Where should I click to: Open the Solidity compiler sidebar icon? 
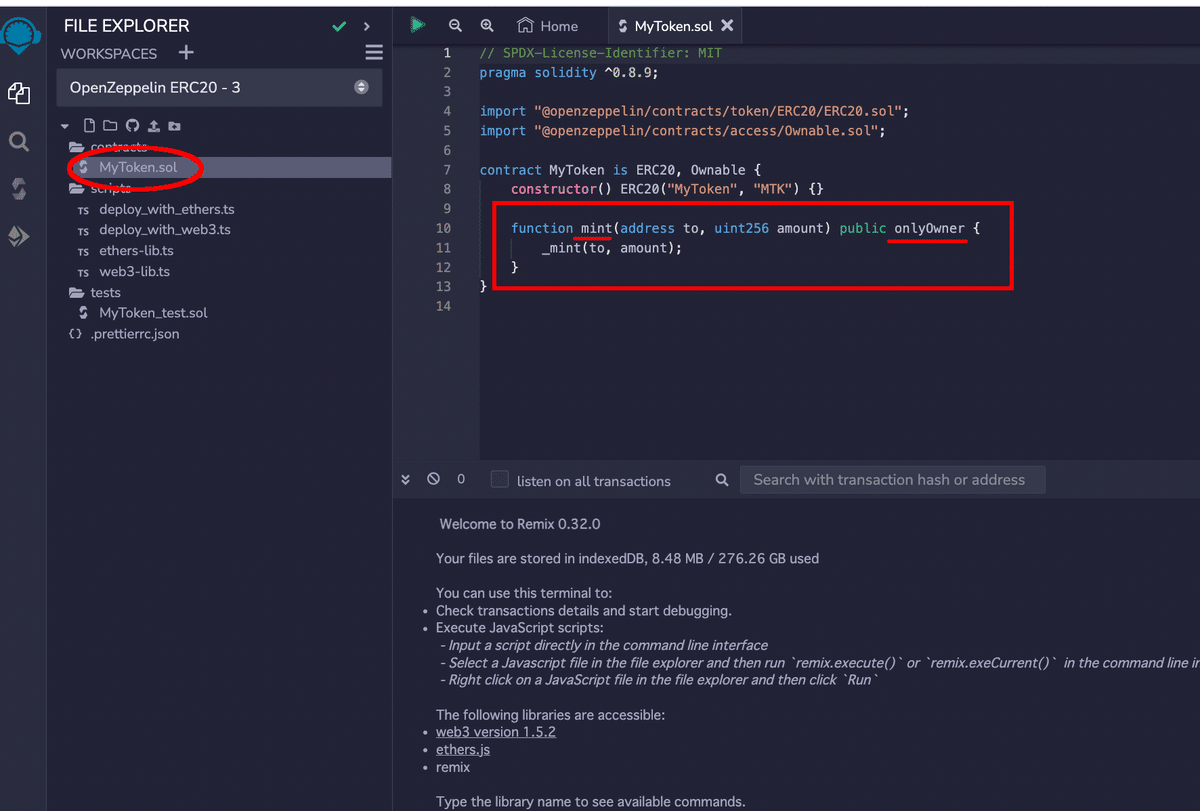click(19, 189)
